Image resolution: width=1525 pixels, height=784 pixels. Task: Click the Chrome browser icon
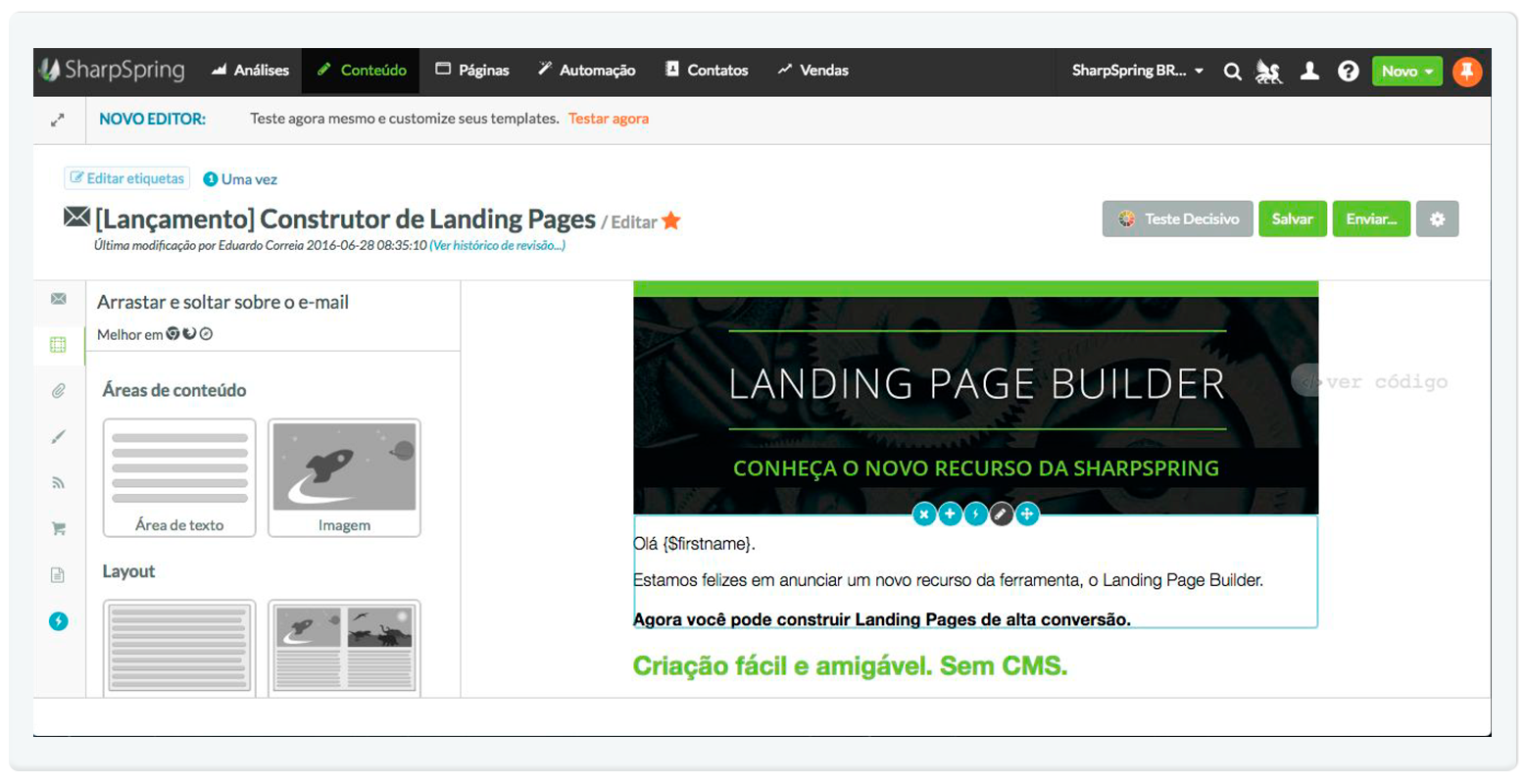[172, 334]
